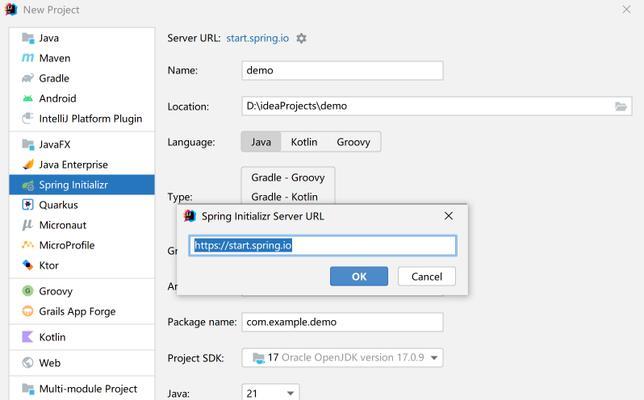Click the Gradle elephant icon

click(28, 78)
